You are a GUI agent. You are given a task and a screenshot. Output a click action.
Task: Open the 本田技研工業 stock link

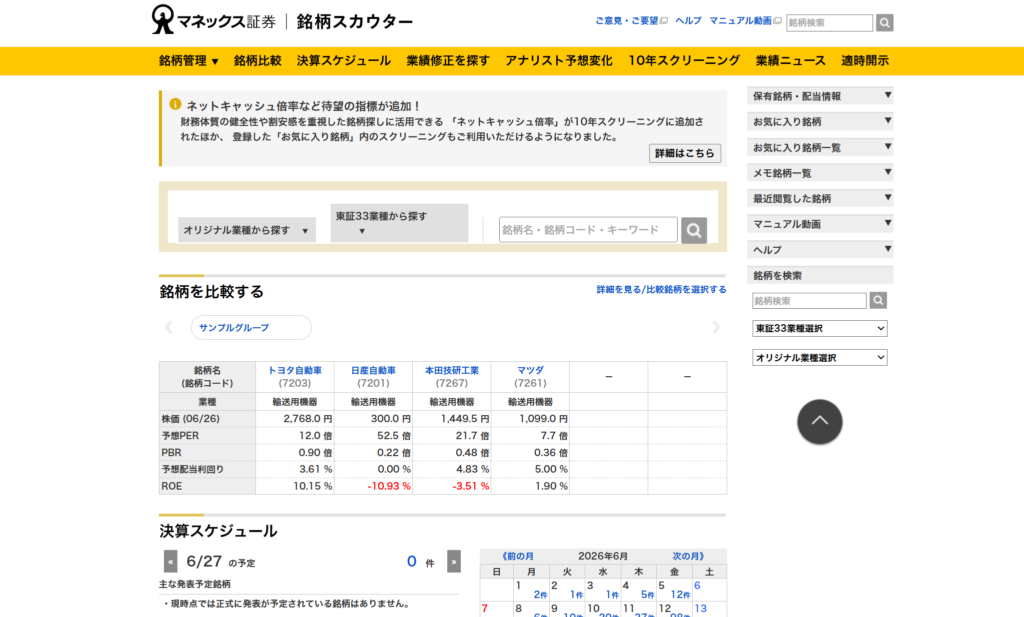click(x=451, y=370)
